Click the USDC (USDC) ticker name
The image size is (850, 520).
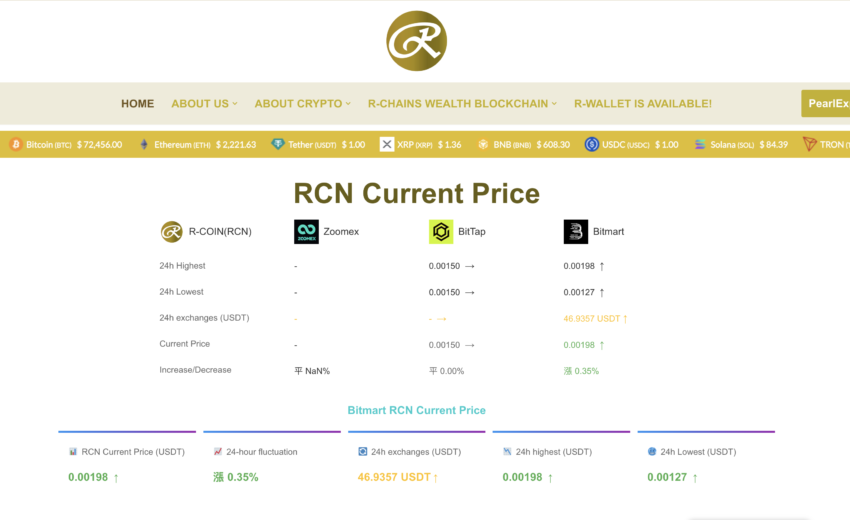626,145
